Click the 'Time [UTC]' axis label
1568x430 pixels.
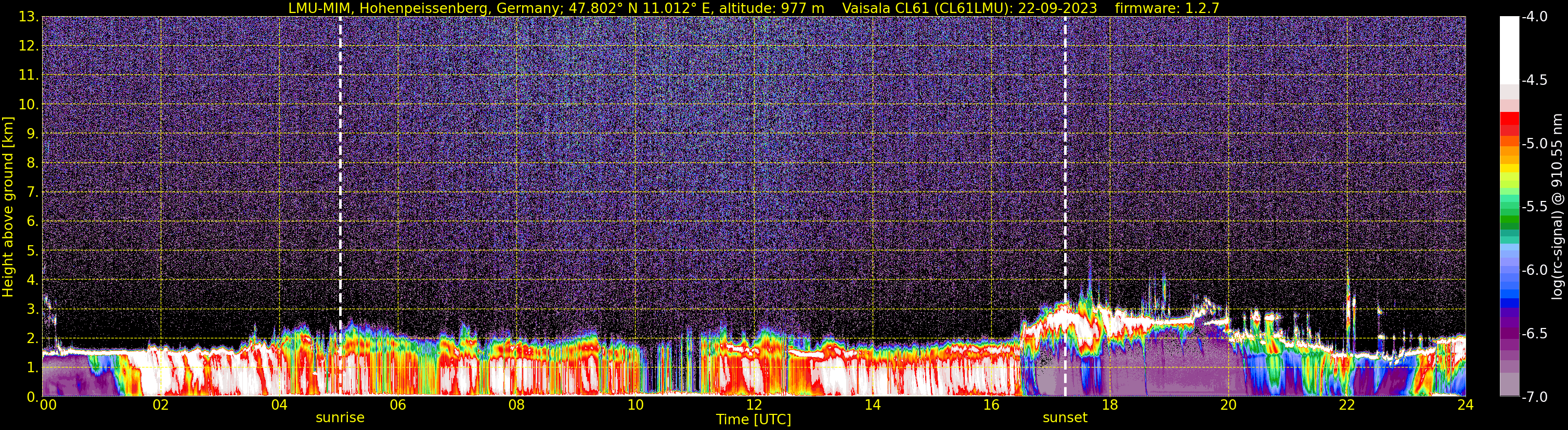click(754, 420)
